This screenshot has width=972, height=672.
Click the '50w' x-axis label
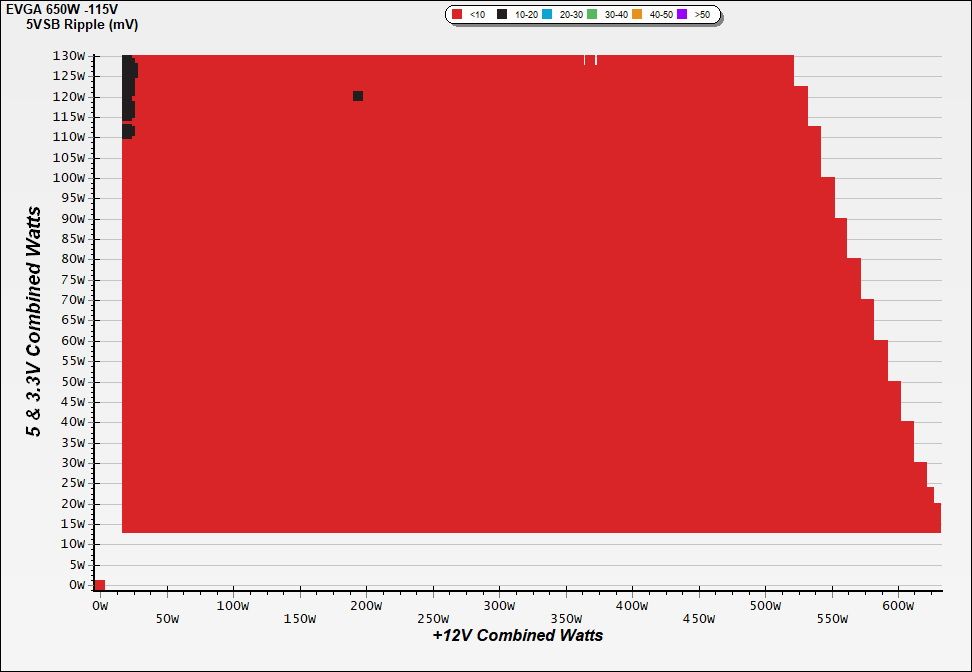[167, 619]
